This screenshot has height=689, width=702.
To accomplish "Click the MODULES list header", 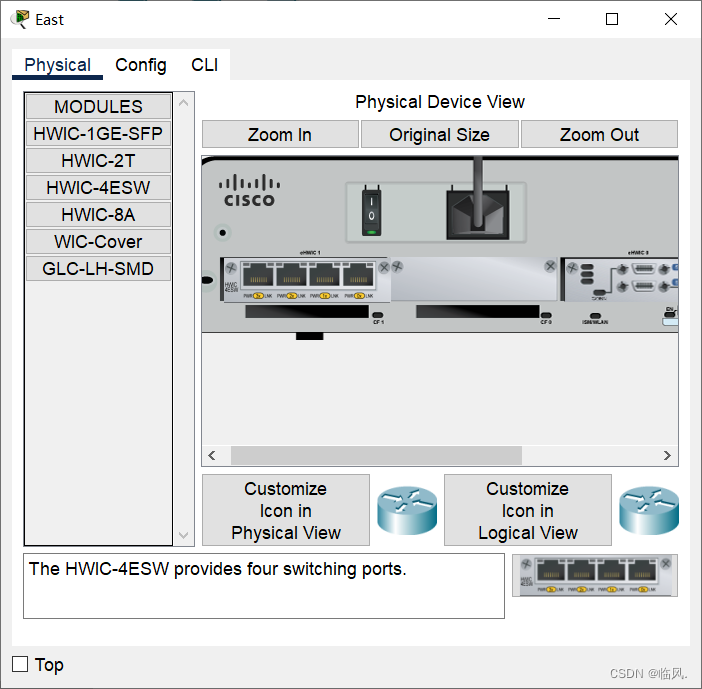I will [98, 107].
